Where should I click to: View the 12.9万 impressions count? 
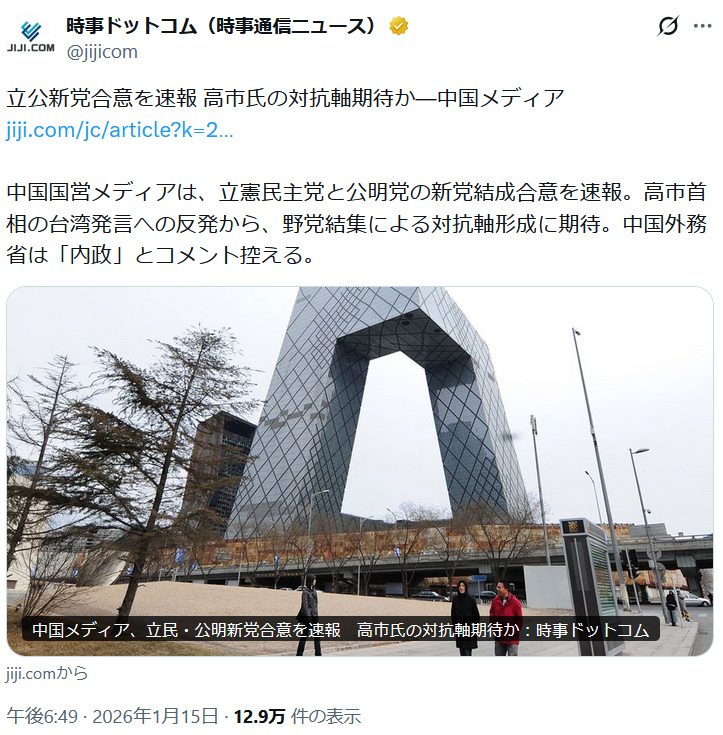[x=259, y=716]
